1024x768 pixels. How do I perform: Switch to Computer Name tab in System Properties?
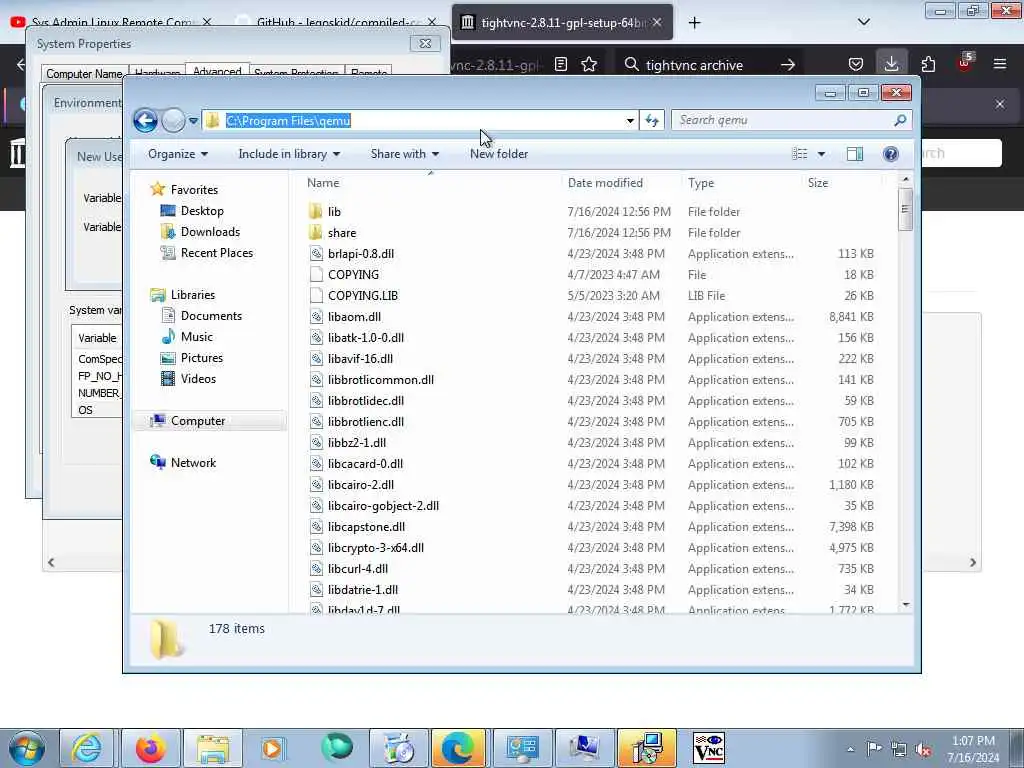pyautogui.click(x=84, y=73)
